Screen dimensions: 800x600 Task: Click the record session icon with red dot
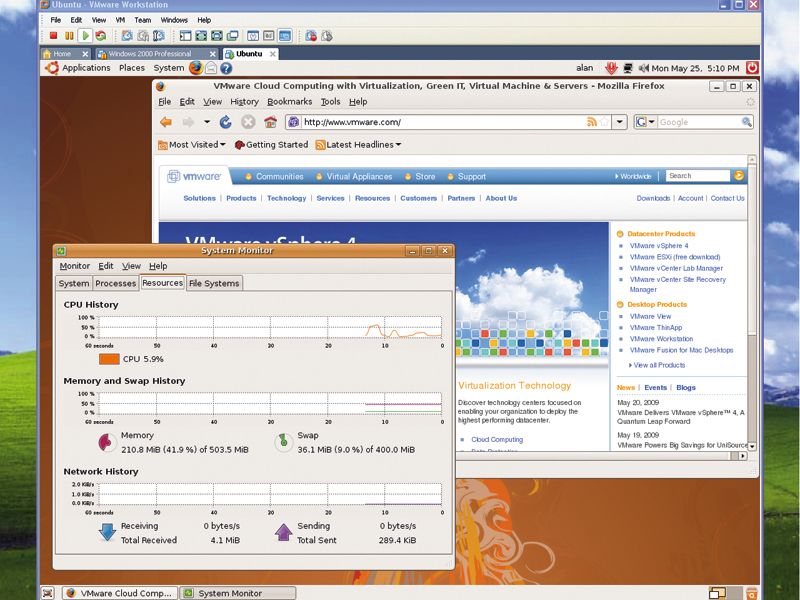click(x=311, y=36)
